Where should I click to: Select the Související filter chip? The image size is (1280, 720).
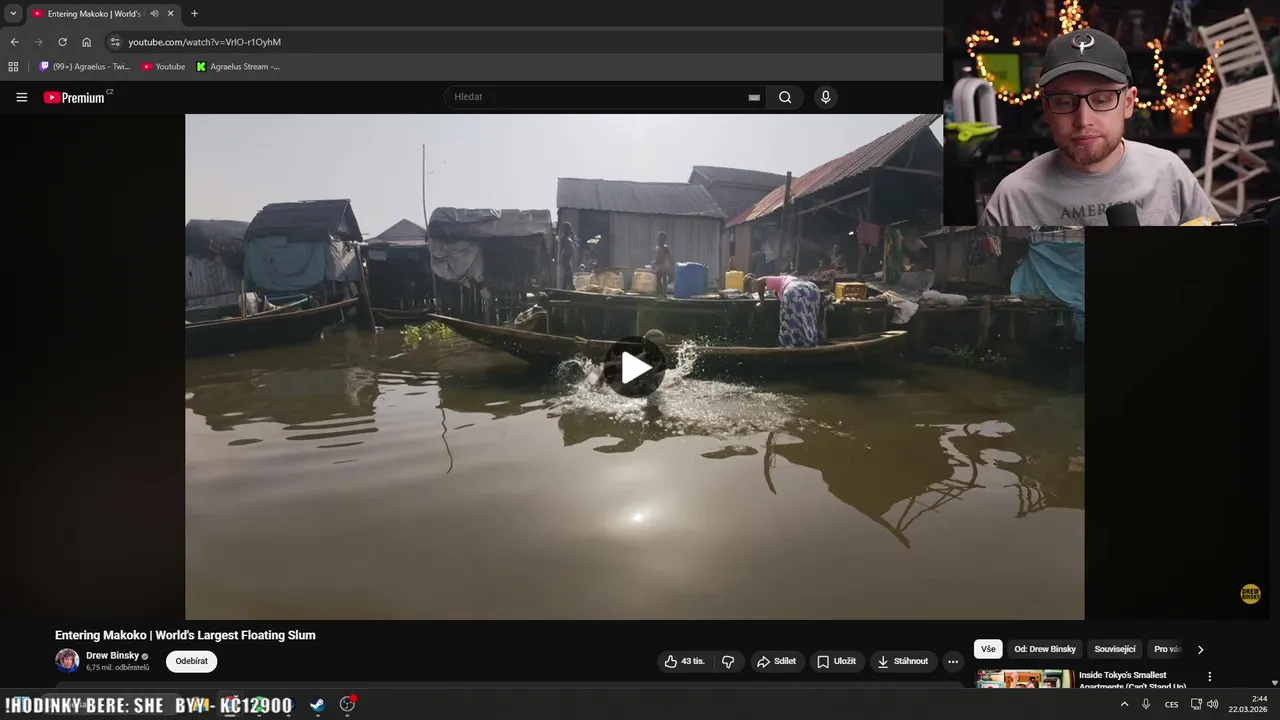pyautogui.click(x=1115, y=649)
